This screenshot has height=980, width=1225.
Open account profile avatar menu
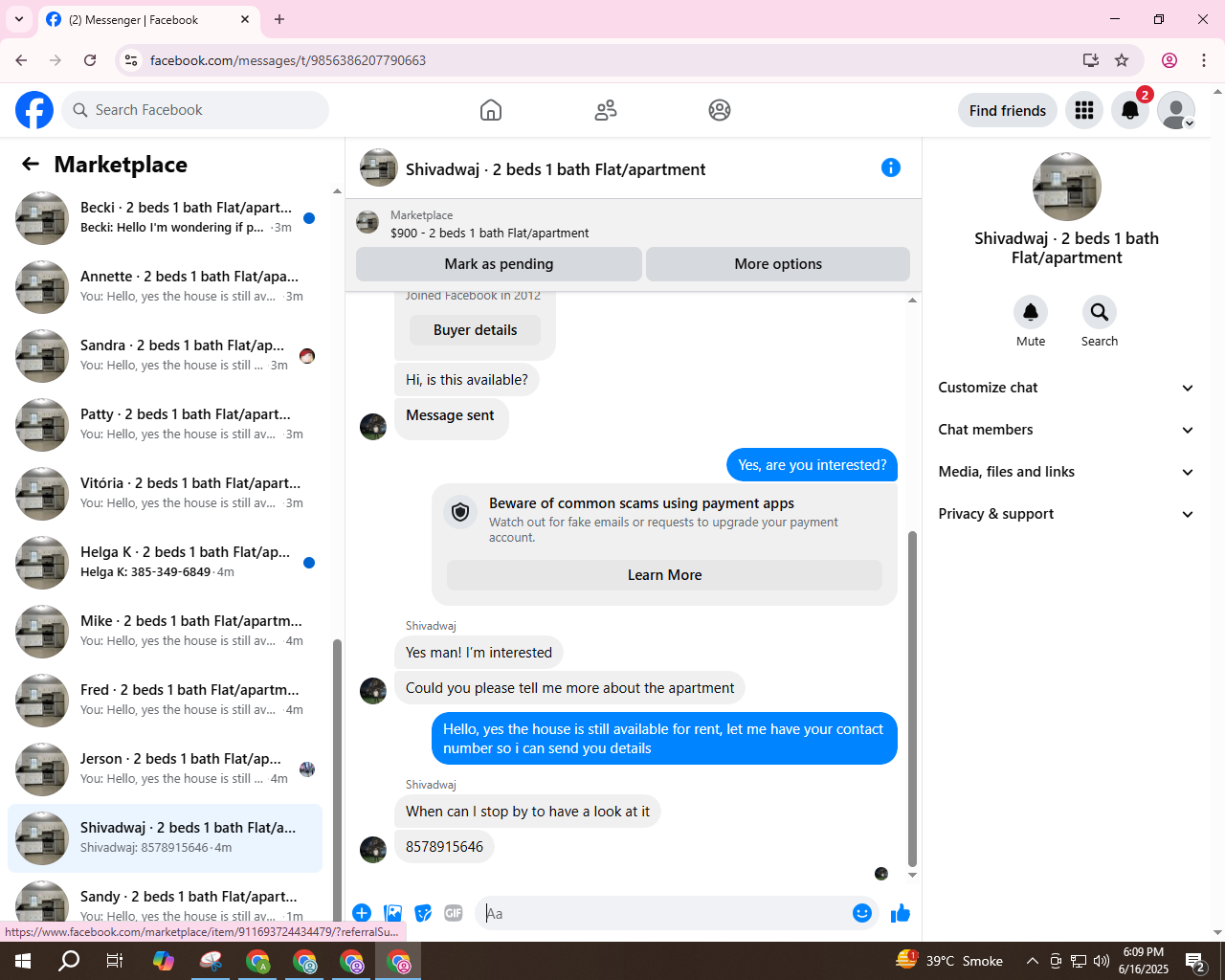[x=1176, y=110]
